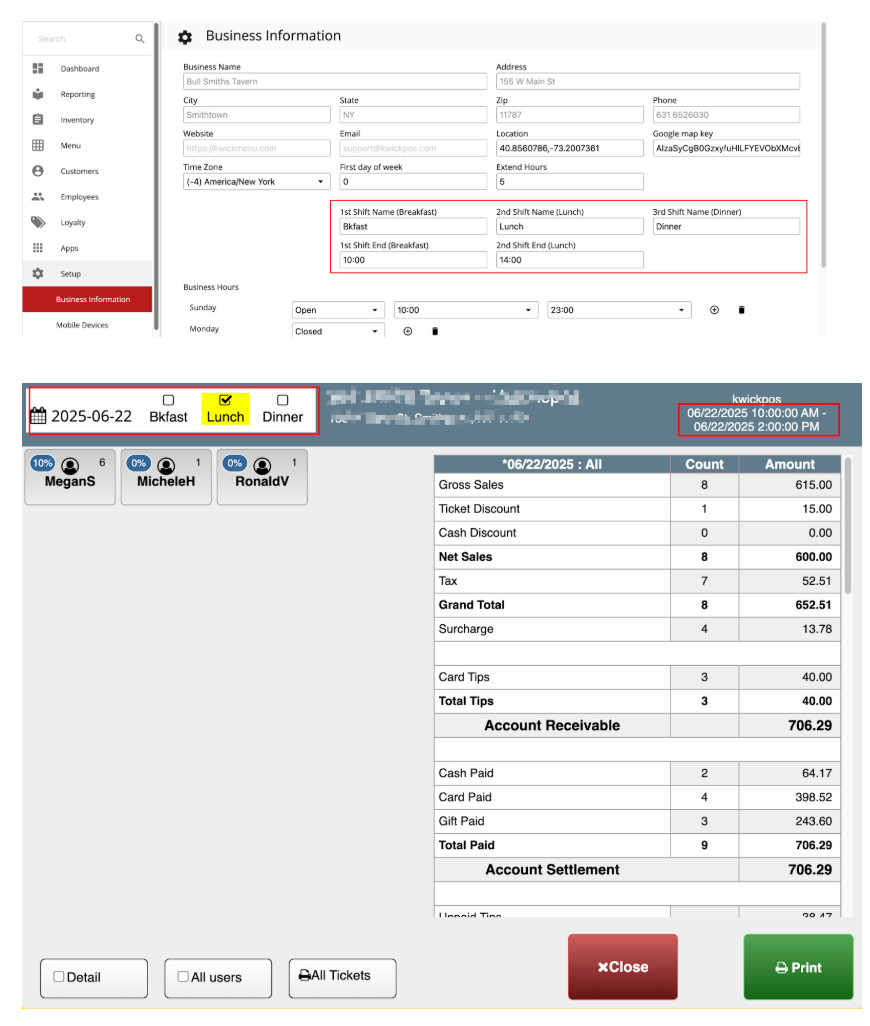
Task: Toggle the Dinner shift checkbox
Action: click(283, 400)
